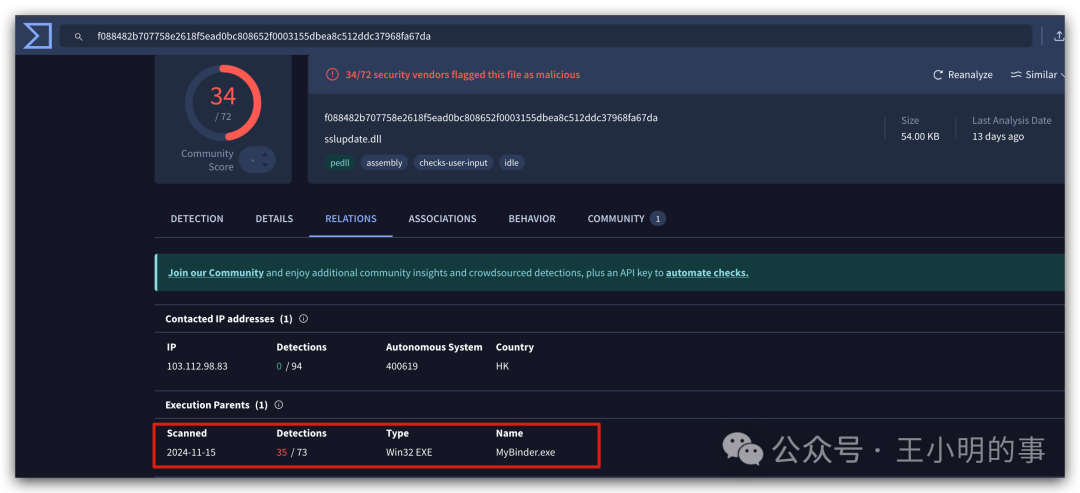Open the BEHAVIOR tab
Image resolution: width=1080 pixels, height=493 pixels.
coord(532,218)
